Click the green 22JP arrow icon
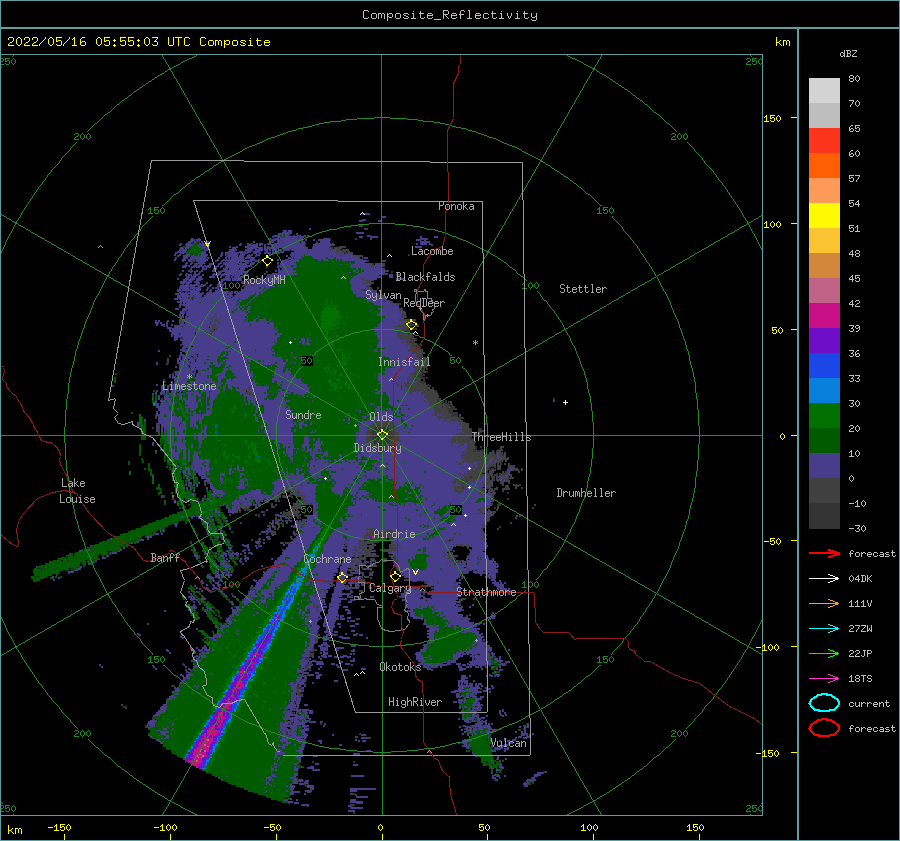The width and height of the screenshot is (900, 841). click(824, 653)
